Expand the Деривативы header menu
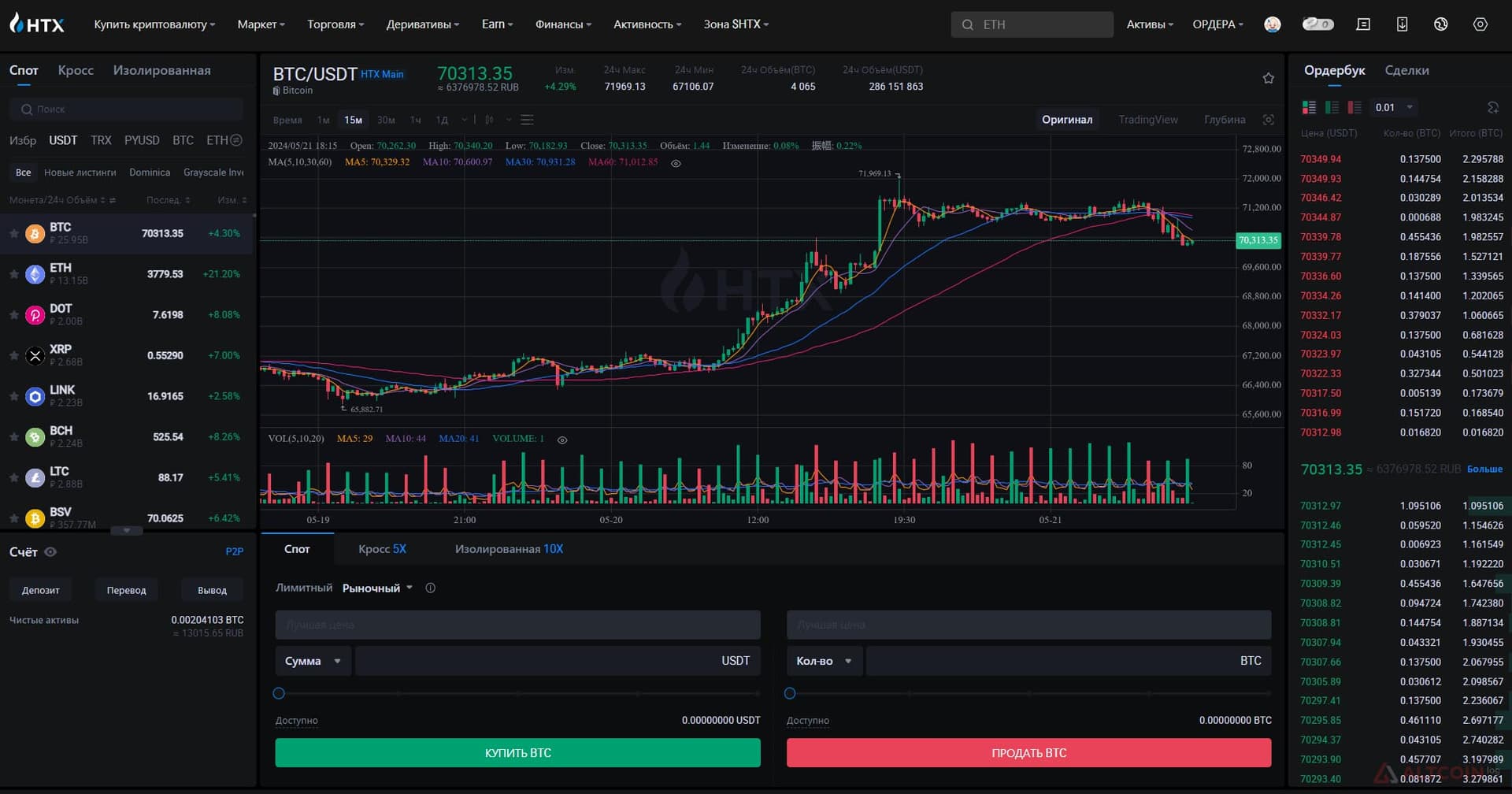The width and height of the screenshot is (1512, 794). pos(422,24)
